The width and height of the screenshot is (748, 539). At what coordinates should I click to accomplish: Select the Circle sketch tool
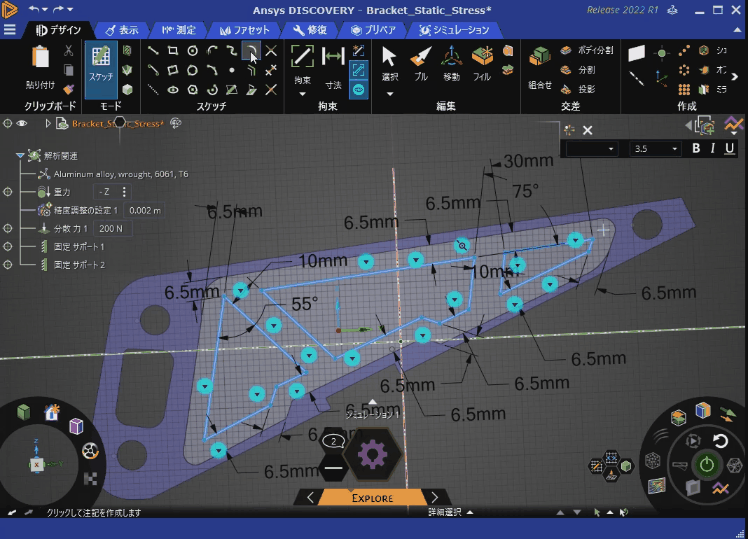[x=192, y=51]
